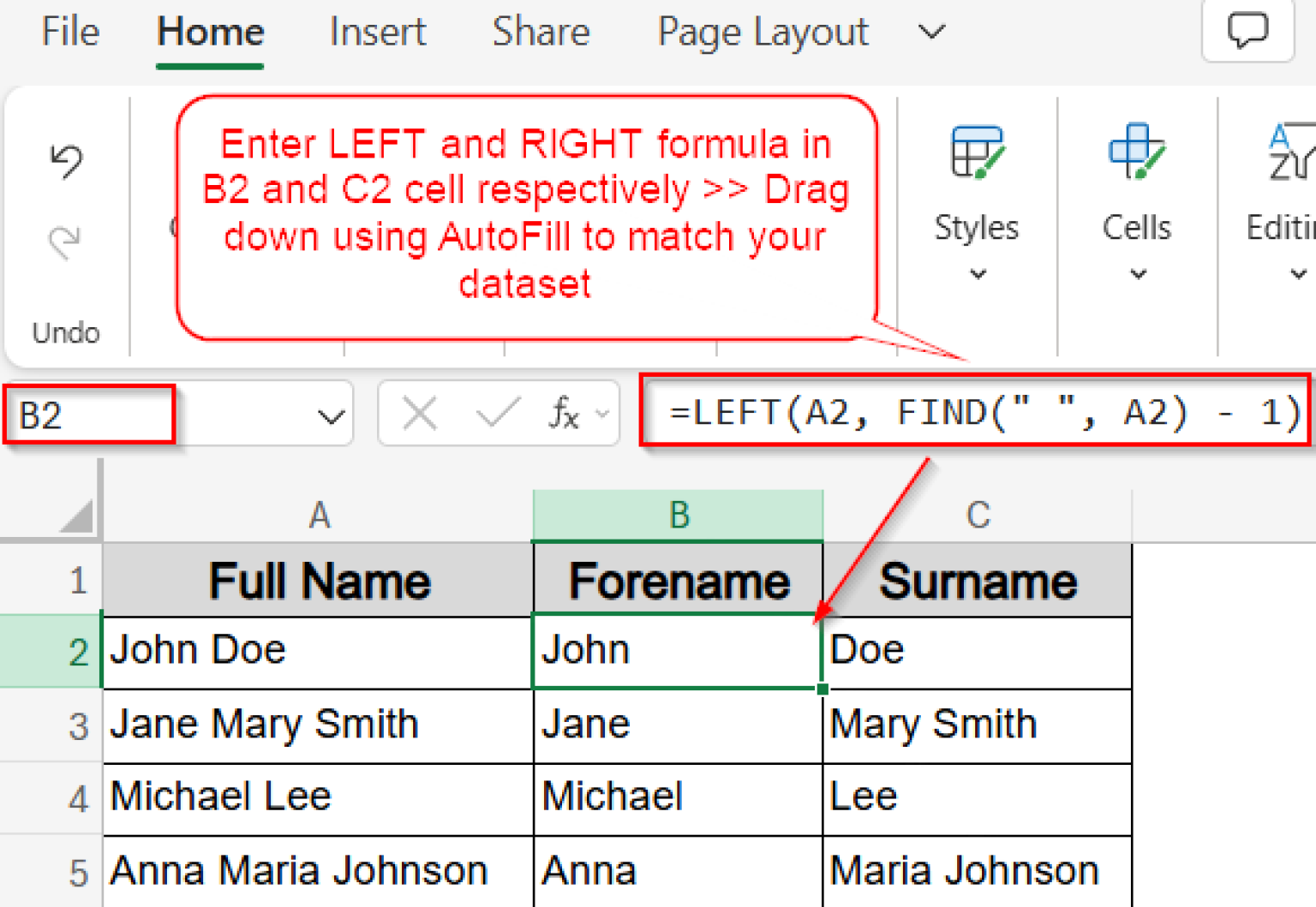Image resolution: width=1316 pixels, height=907 pixels.
Task: Select the Home ribbon tab
Action: click(x=209, y=32)
